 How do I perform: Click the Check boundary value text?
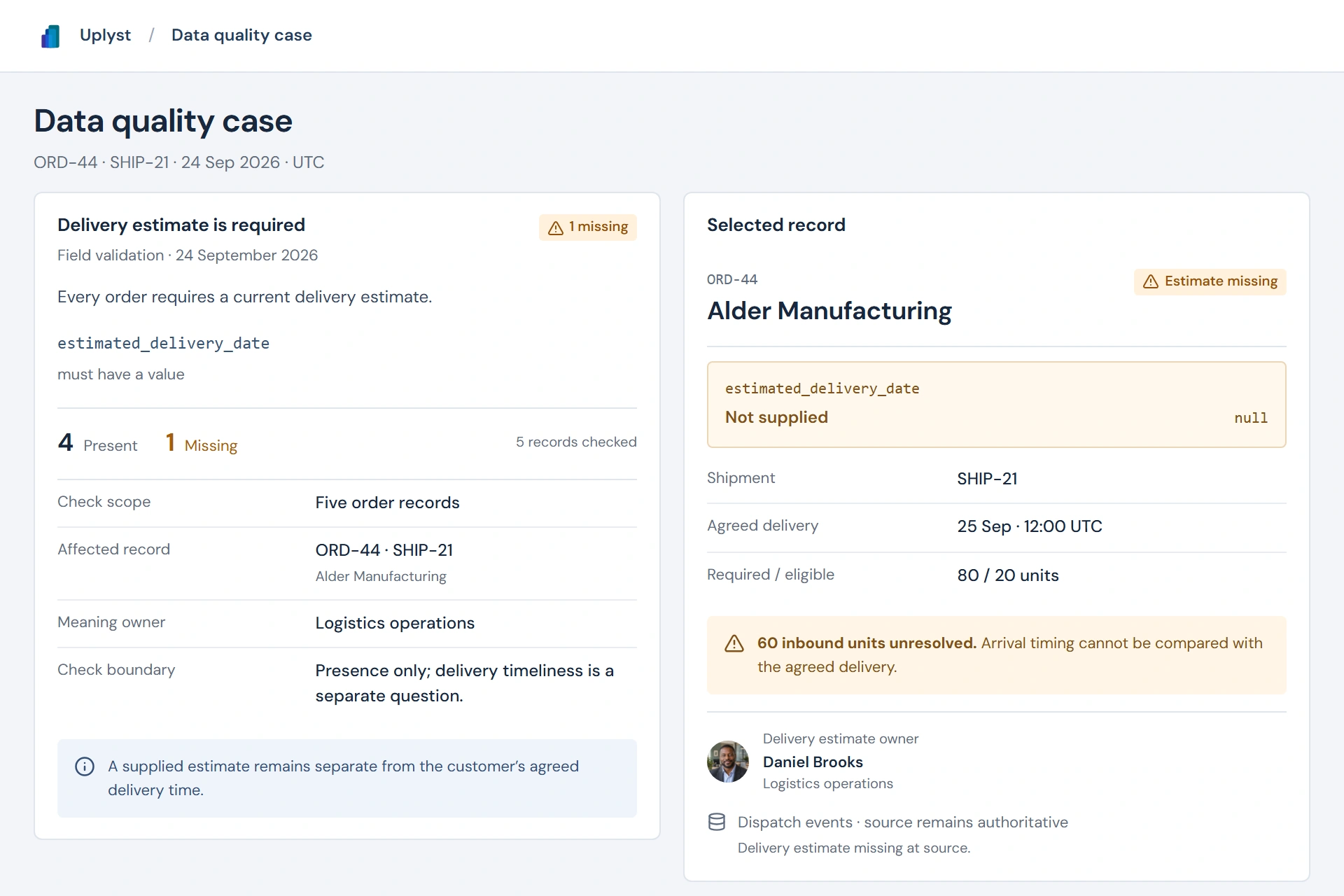464,683
